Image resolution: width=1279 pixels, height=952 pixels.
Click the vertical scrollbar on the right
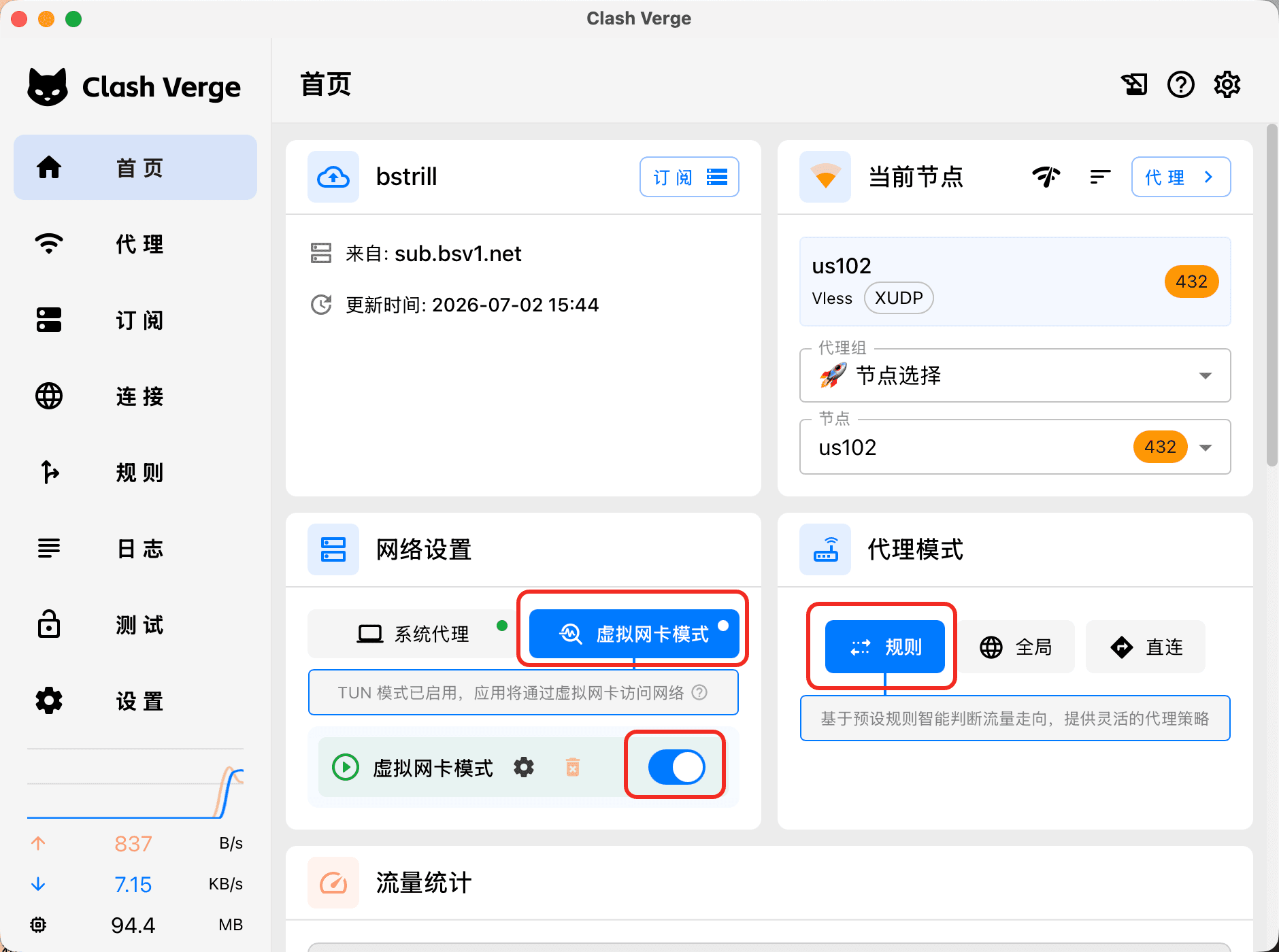click(1272, 295)
